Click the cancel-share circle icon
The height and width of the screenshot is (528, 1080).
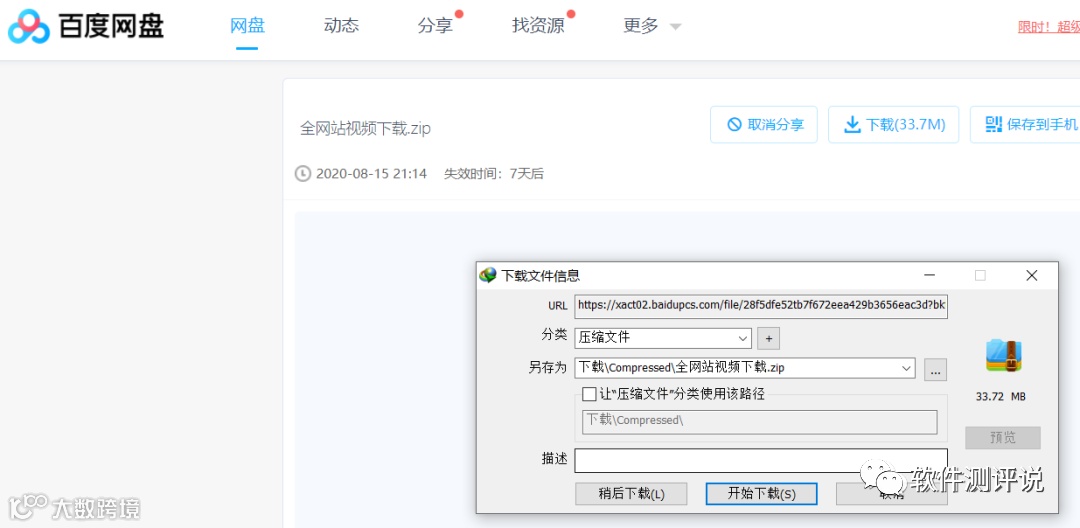tap(734, 125)
